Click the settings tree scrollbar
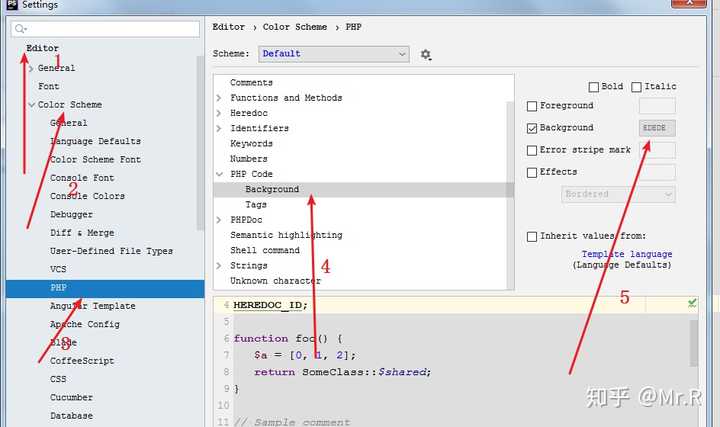 pos(200,142)
